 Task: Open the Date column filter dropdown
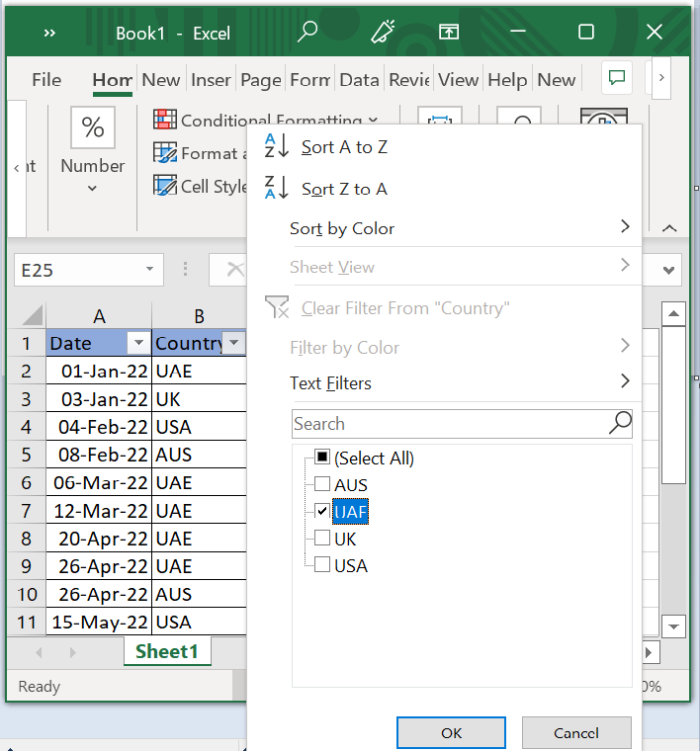(x=138, y=343)
